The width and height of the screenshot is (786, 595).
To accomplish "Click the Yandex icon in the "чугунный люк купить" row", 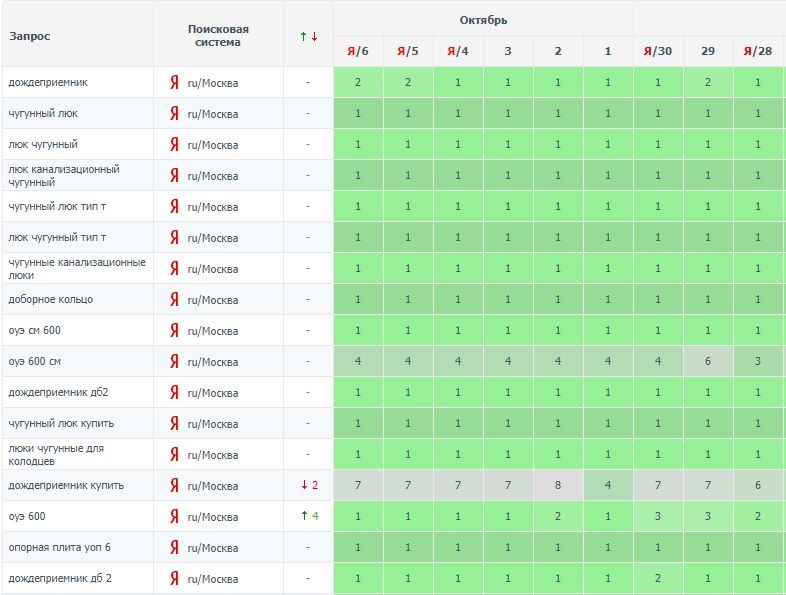I will 174,423.
